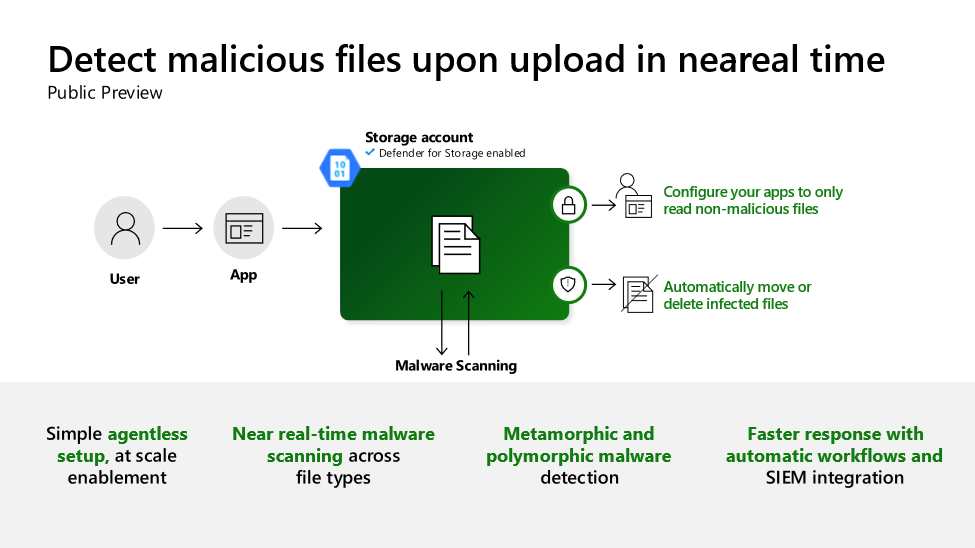Click the documents icon in the green box

click(456, 245)
